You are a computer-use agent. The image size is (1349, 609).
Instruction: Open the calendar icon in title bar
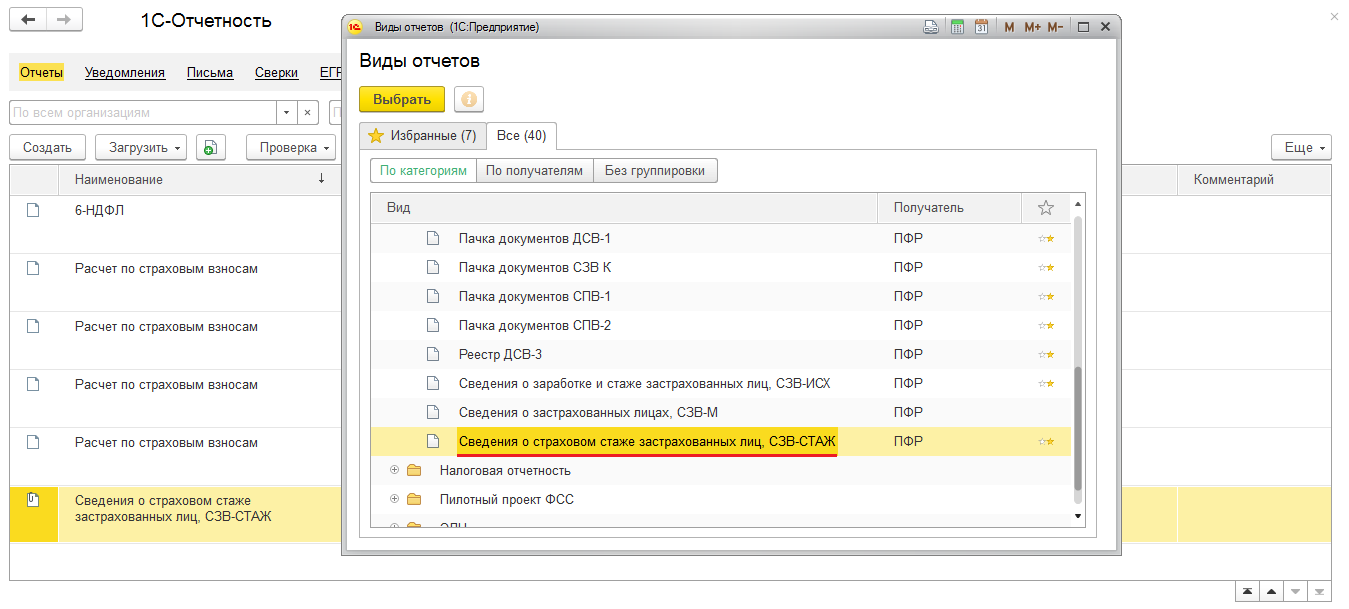coord(982,27)
